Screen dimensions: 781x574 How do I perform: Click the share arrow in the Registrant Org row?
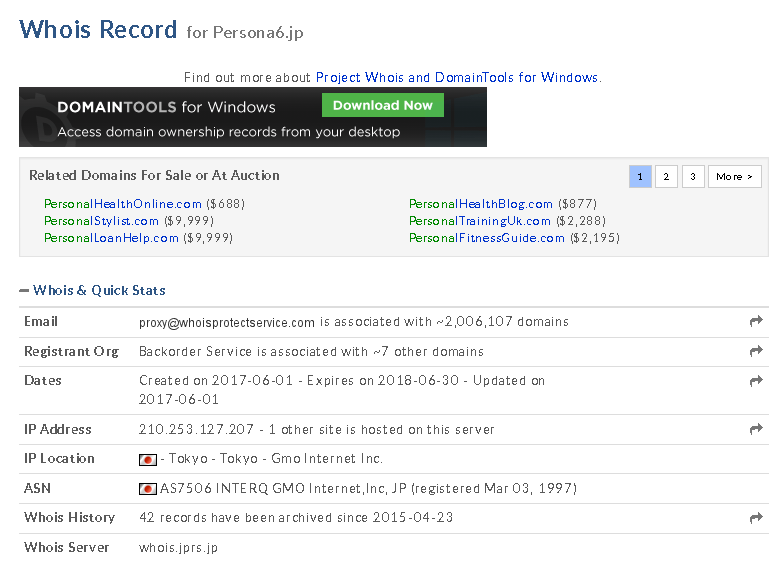point(756,351)
